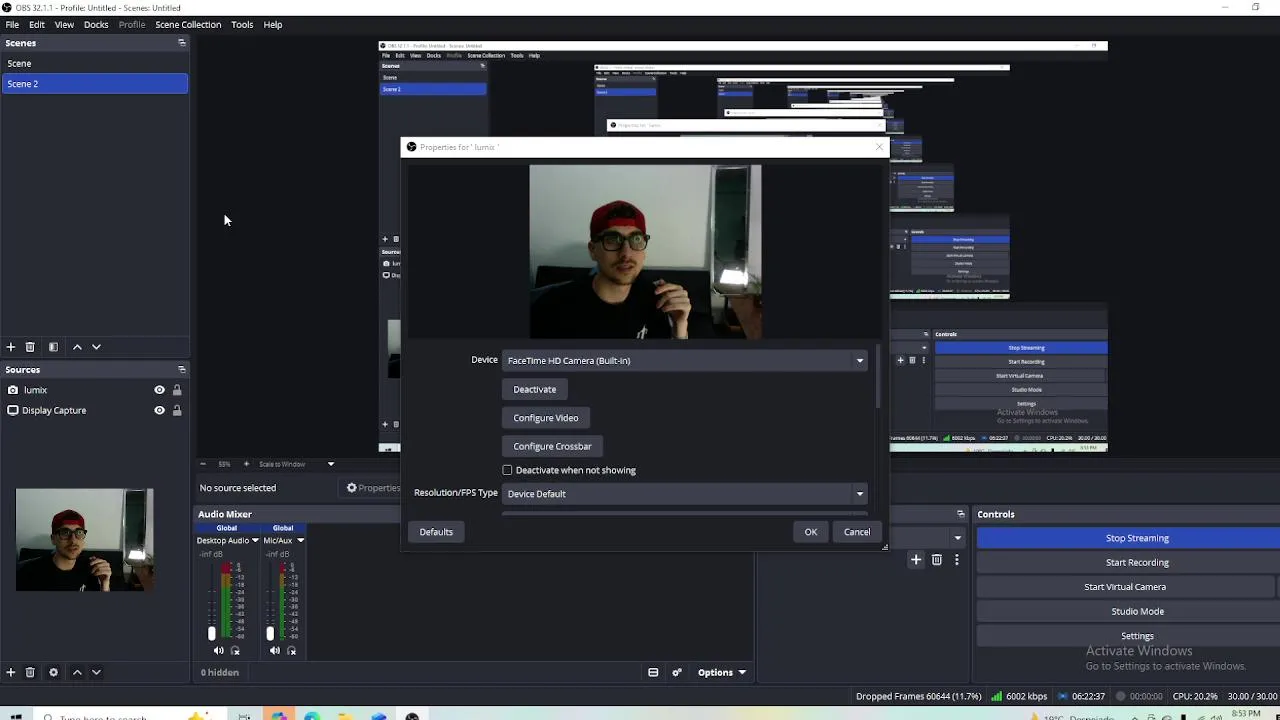Open the Audio Mixer Options dropdown
Screen dimensions: 1280x720
click(721, 673)
